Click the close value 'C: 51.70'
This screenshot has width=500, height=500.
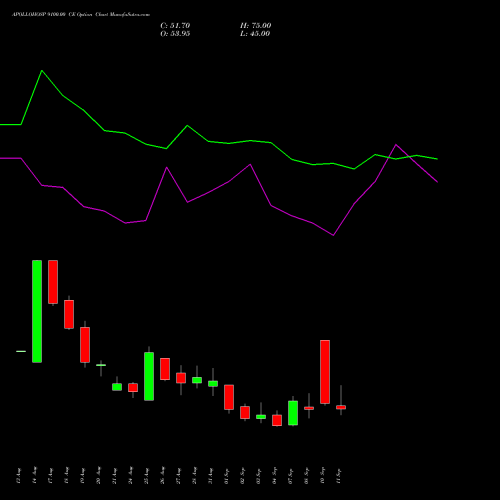(x=175, y=26)
